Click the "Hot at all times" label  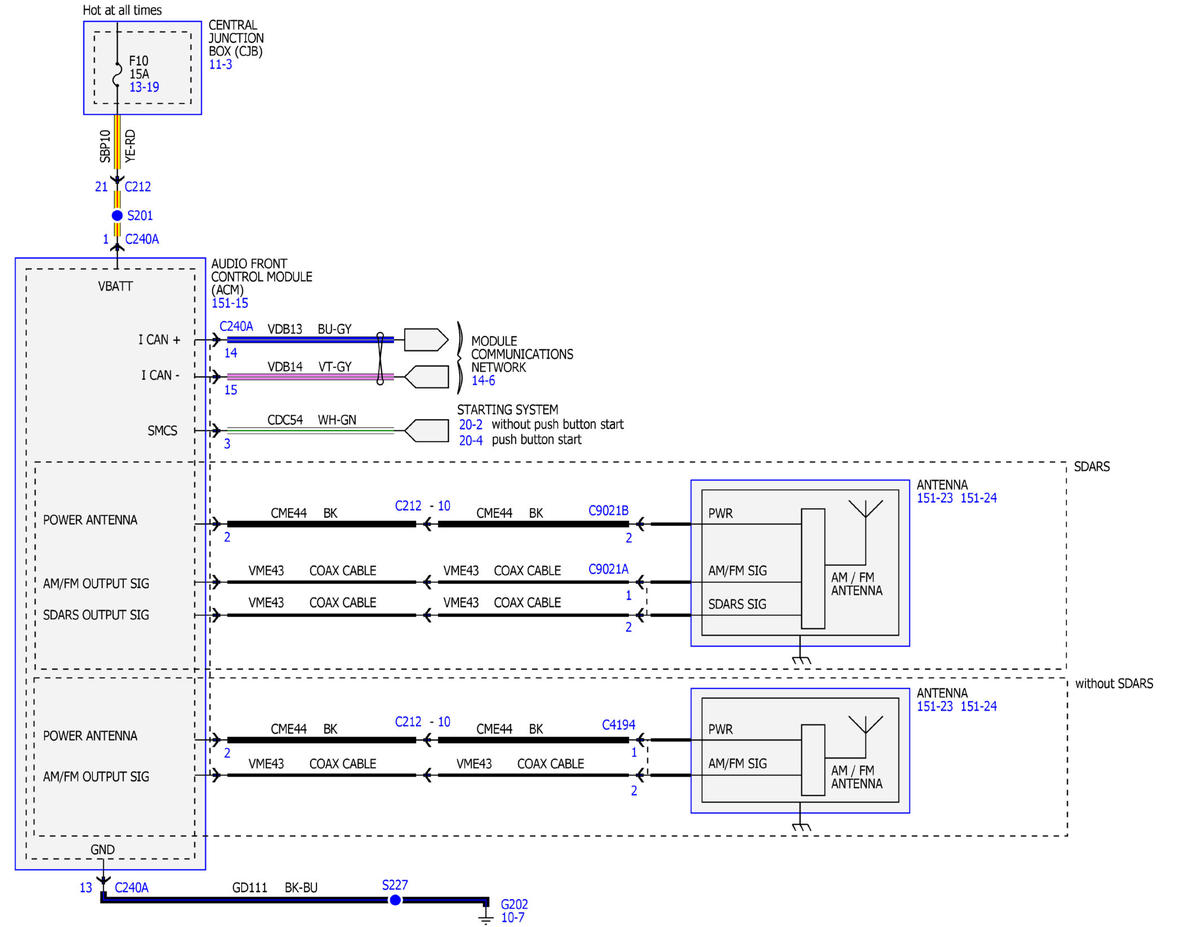coord(122,10)
